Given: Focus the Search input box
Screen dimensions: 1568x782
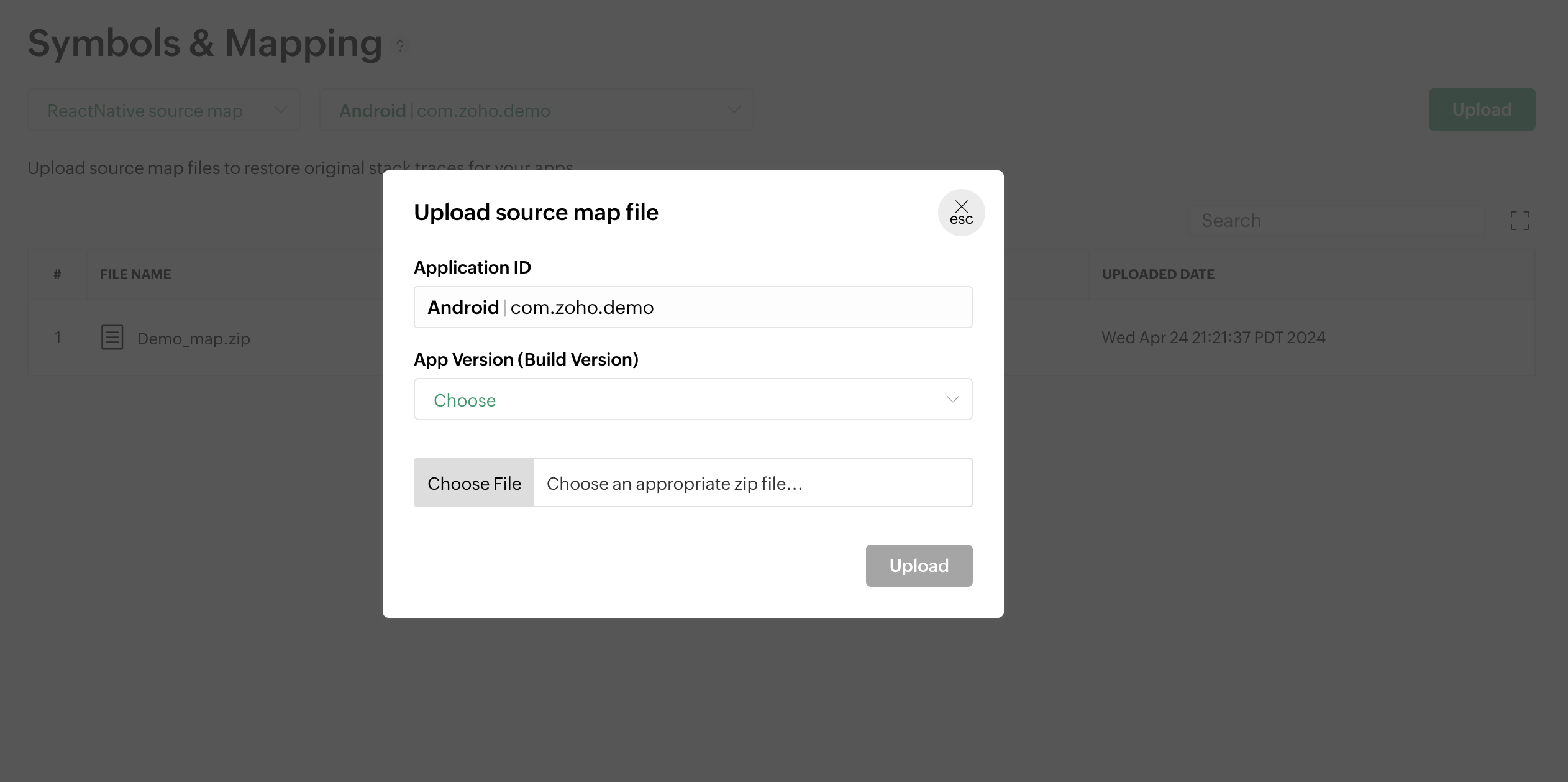Looking at the screenshot, I should [1336, 220].
